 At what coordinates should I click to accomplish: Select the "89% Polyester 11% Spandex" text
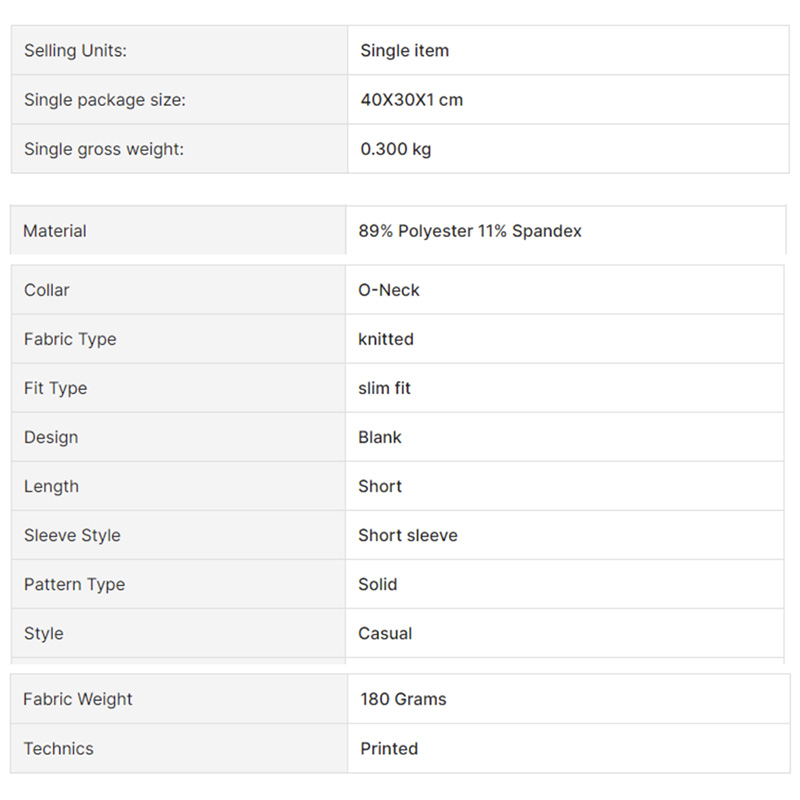(469, 231)
